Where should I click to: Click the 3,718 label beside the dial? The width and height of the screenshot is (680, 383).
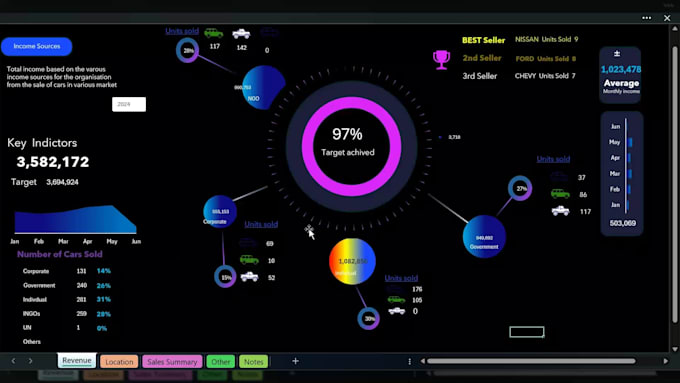point(454,137)
